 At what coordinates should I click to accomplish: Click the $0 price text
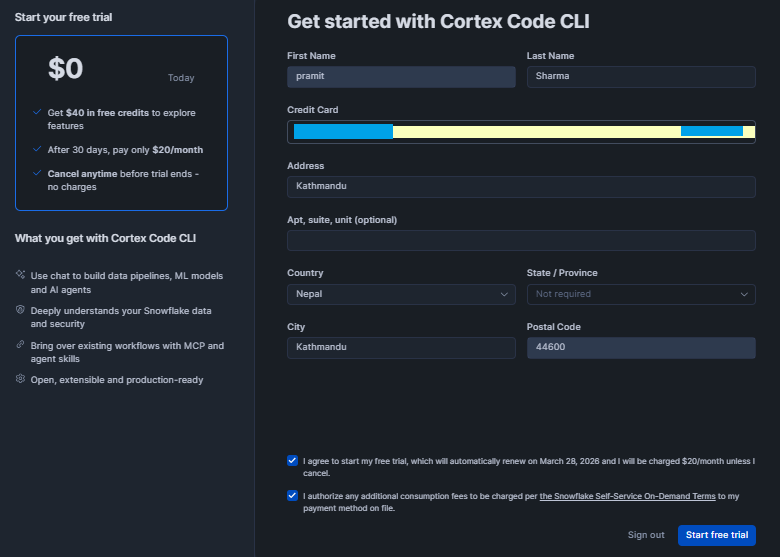pyautogui.click(x=65, y=69)
